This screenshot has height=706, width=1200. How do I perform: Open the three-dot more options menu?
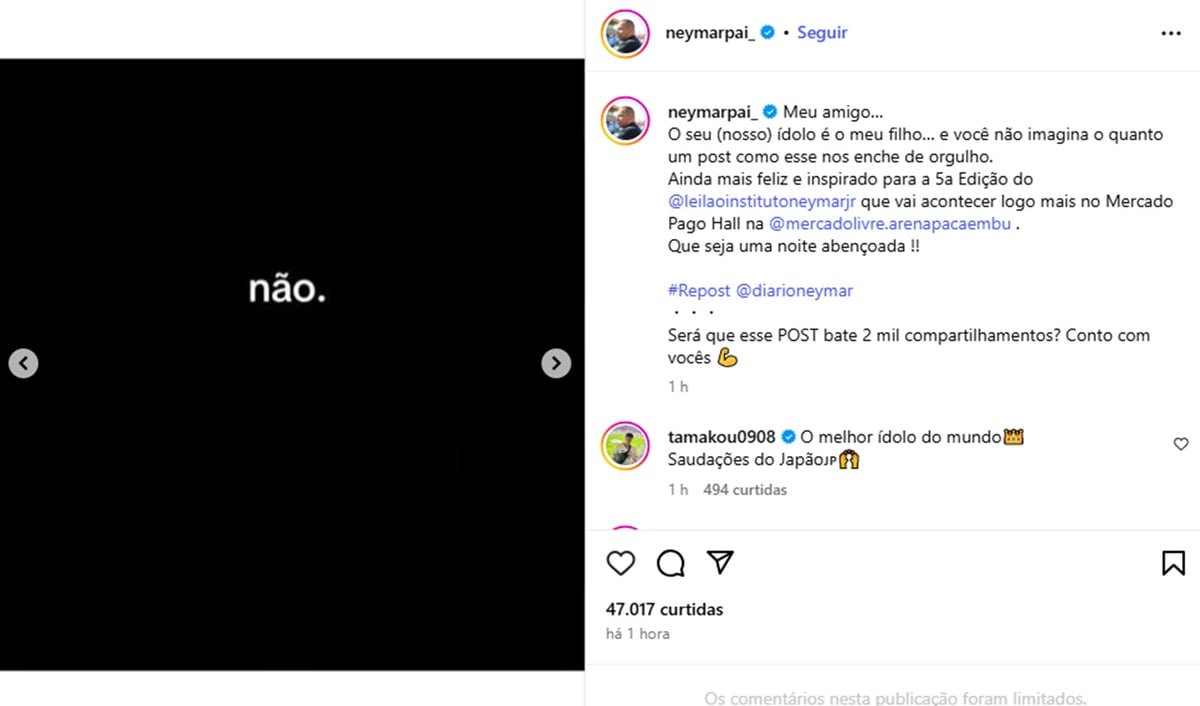(x=1171, y=33)
